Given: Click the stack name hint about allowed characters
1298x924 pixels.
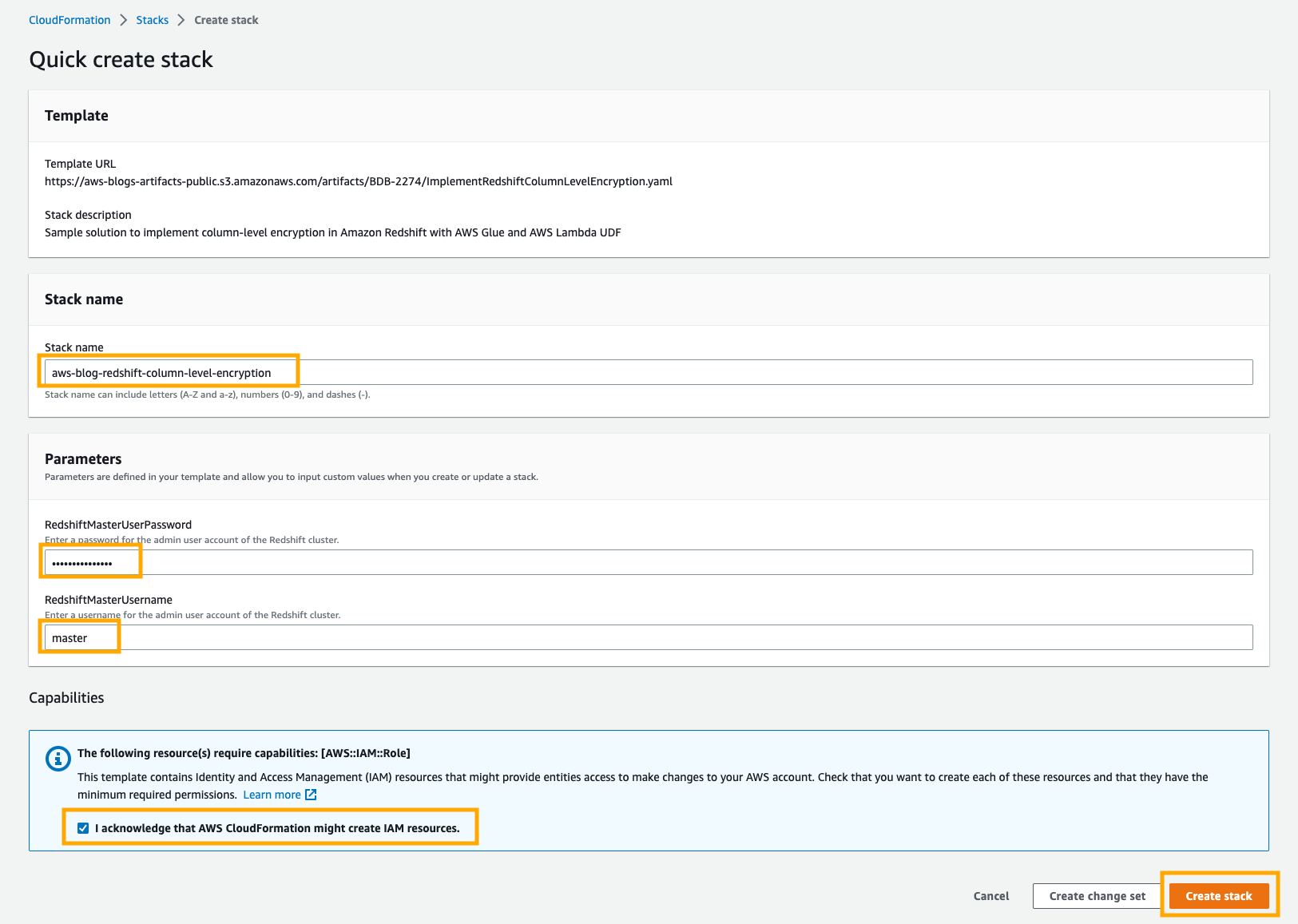Looking at the screenshot, I should coord(208,395).
